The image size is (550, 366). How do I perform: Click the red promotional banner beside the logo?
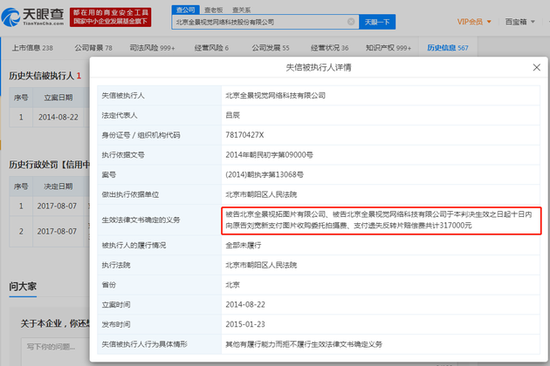110,17
